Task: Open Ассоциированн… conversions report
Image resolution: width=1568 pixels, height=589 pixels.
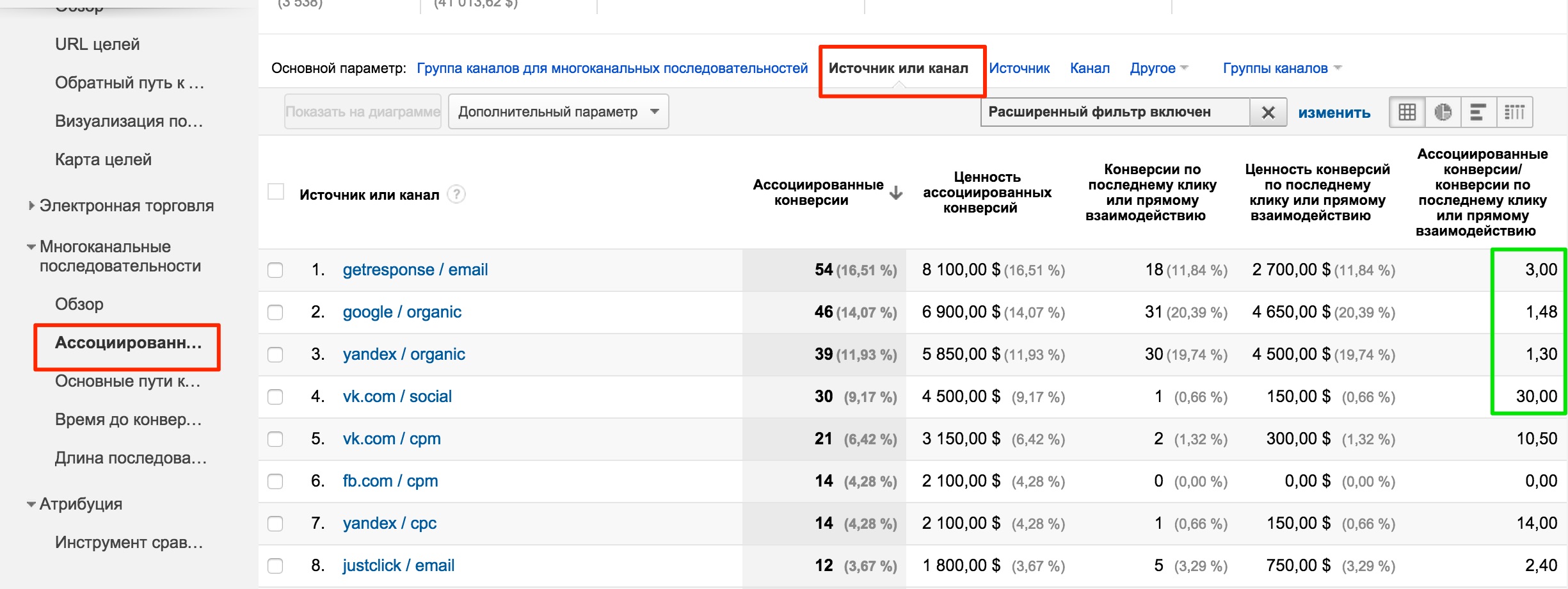Action: coord(128,343)
